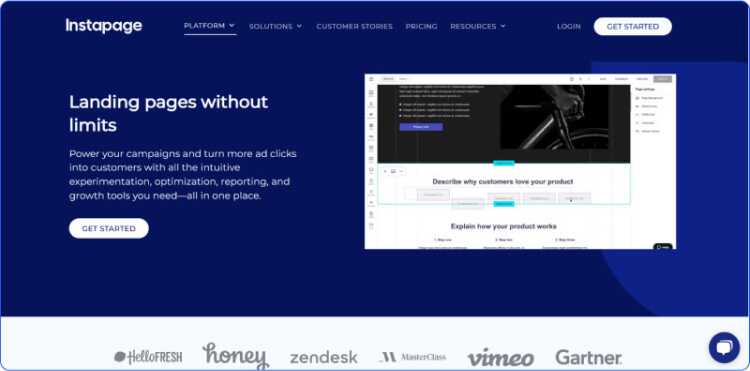Screen dimensions: 750x371
Task: Click the Gartner logo
Action: pyautogui.click(x=589, y=357)
